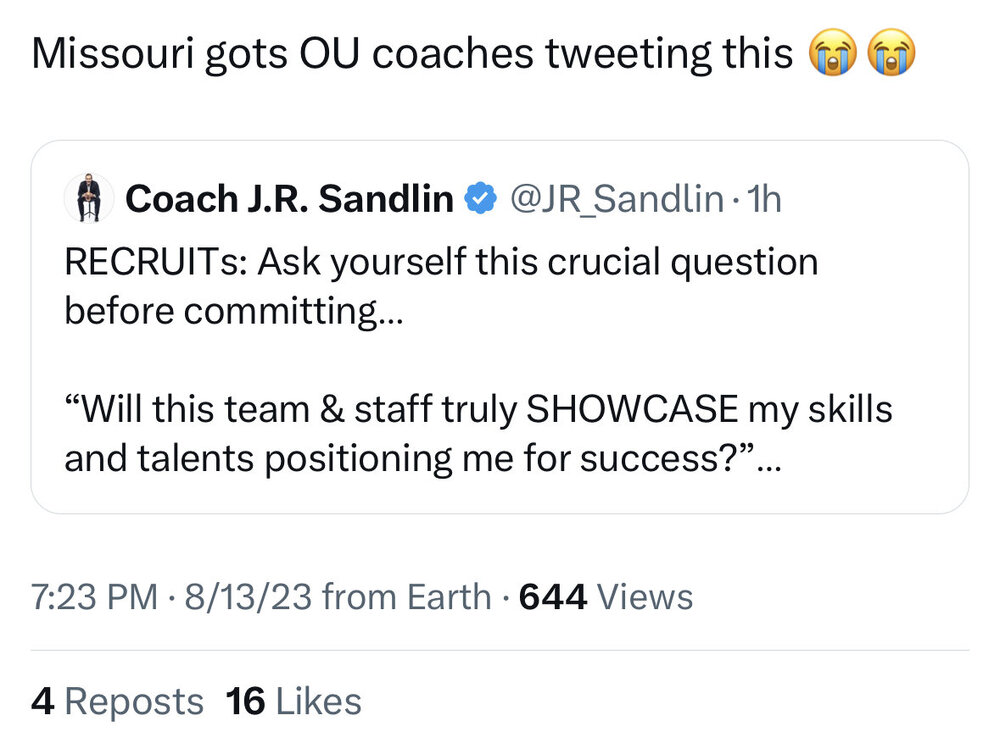Open the 644 Views analytics
The width and height of the screenshot is (1000, 743).
[x=606, y=597]
